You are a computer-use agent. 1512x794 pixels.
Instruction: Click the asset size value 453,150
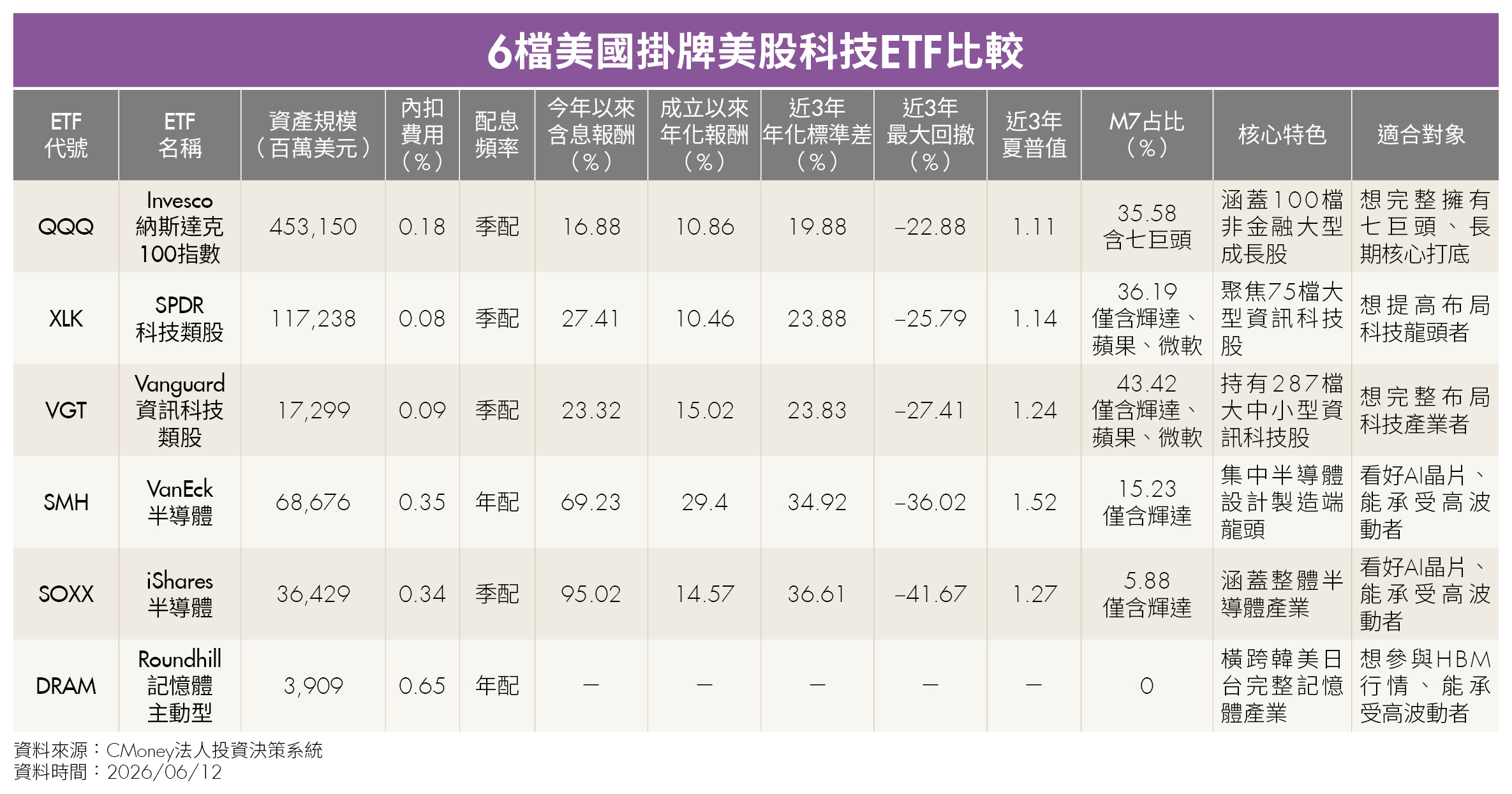click(x=313, y=226)
